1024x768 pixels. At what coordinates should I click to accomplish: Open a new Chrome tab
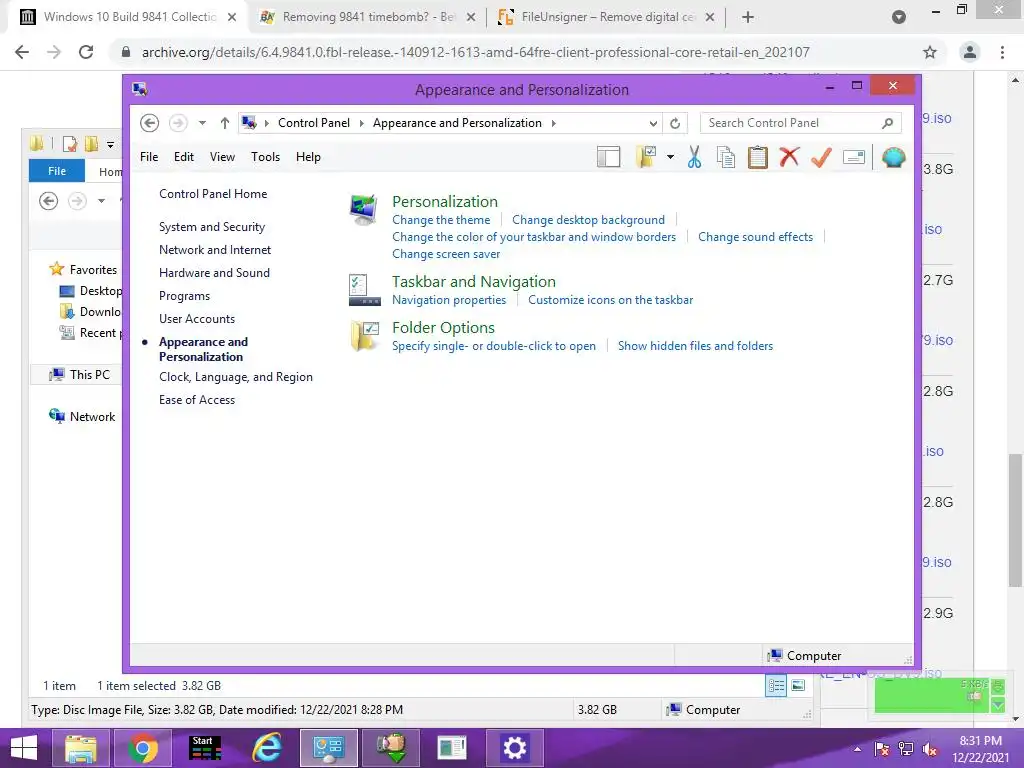(748, 17)
